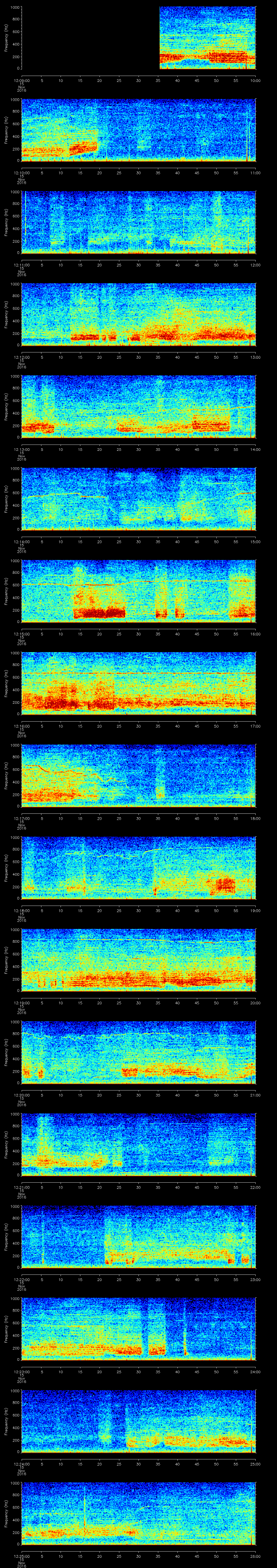Open the spectrogram panel starting at 12:12:00
Viewport: 277px width, 1568px height.
[138, 315]
